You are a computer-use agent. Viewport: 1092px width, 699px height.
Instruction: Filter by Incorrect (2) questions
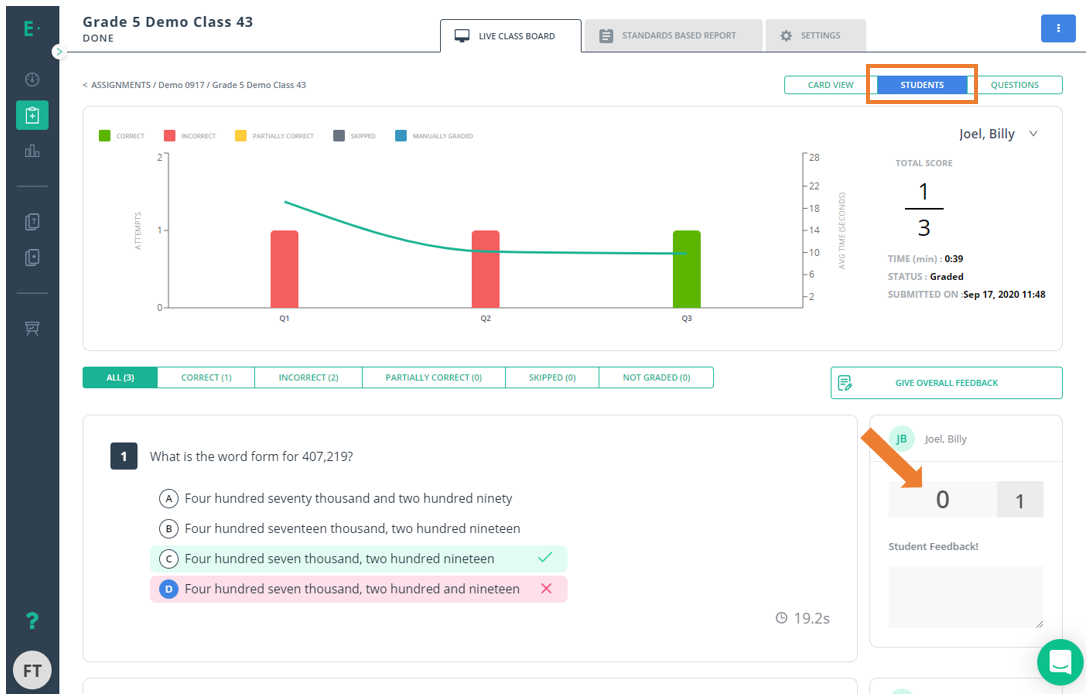pyautogui.click(x=308, y=378)
